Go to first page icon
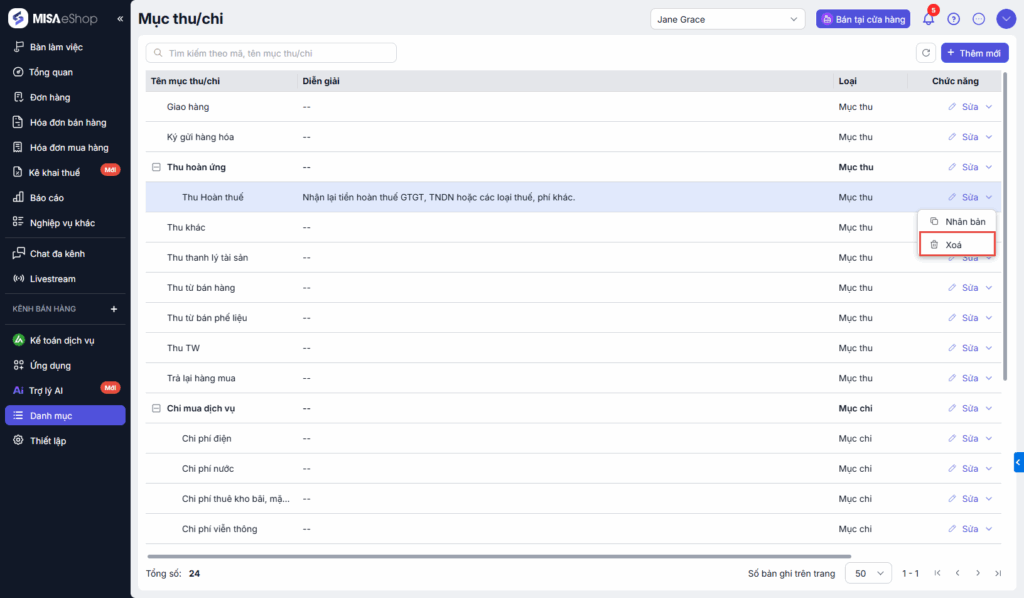The image size is (1024, 598). click(x=937, y=573)
